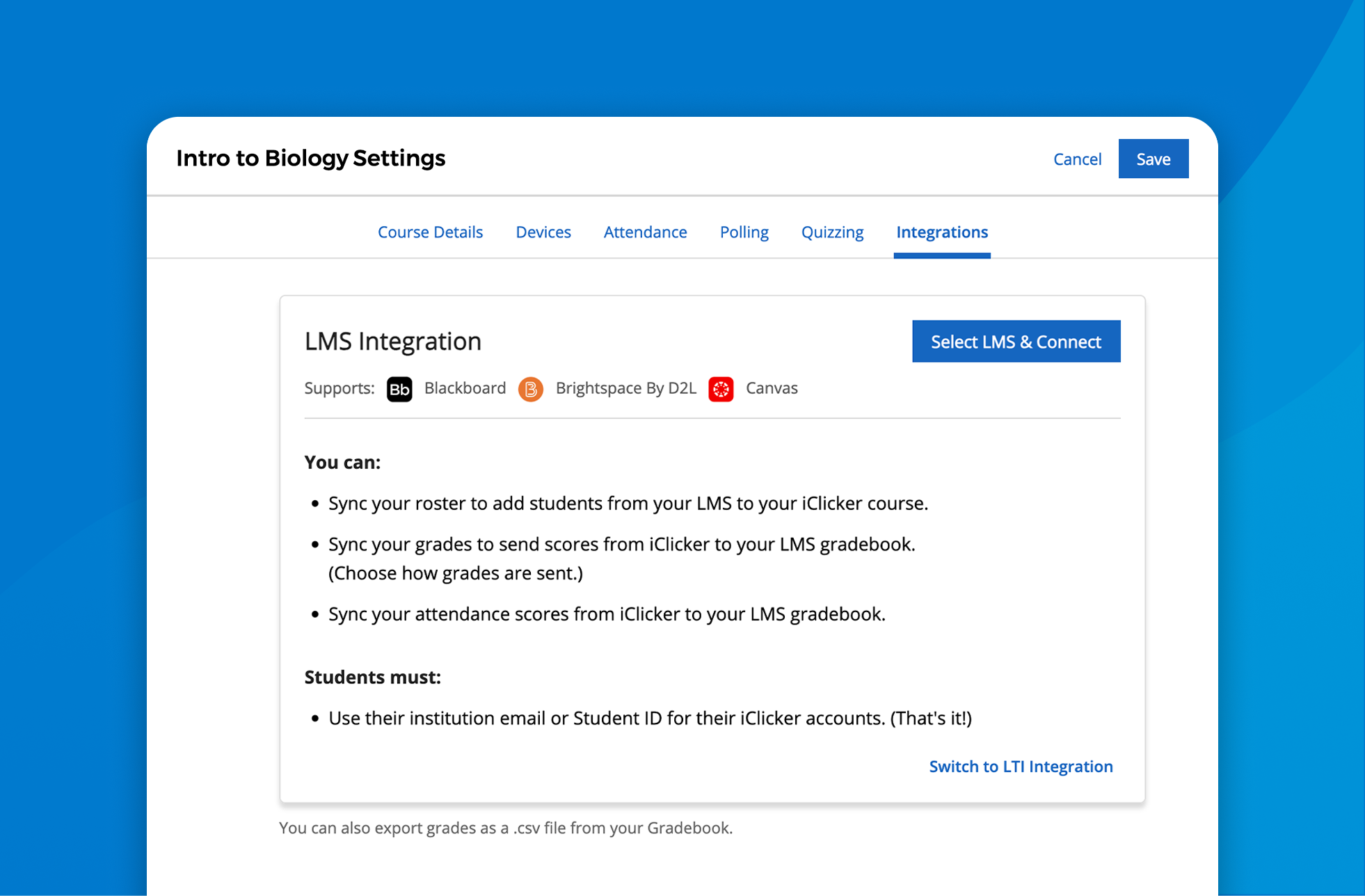Click the Blackboard logo icon

pyautogui.click(x=399, y=388)
